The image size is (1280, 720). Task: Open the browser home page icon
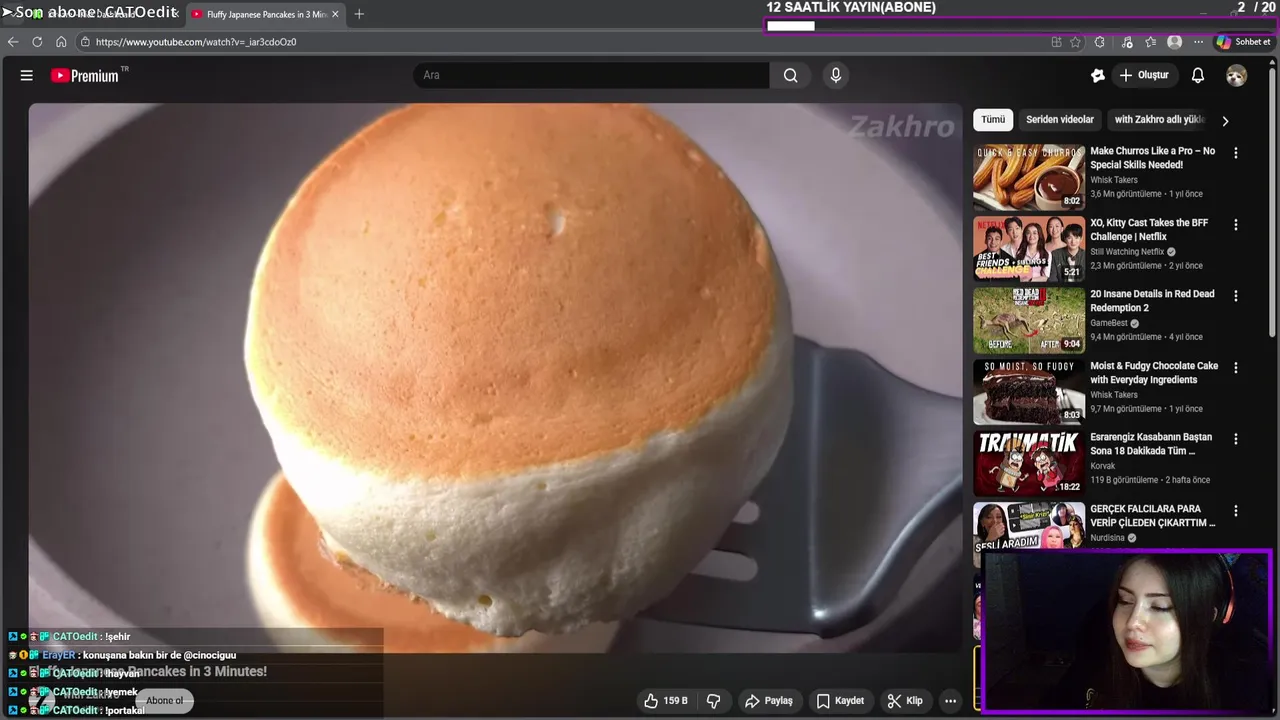(61, 42)
